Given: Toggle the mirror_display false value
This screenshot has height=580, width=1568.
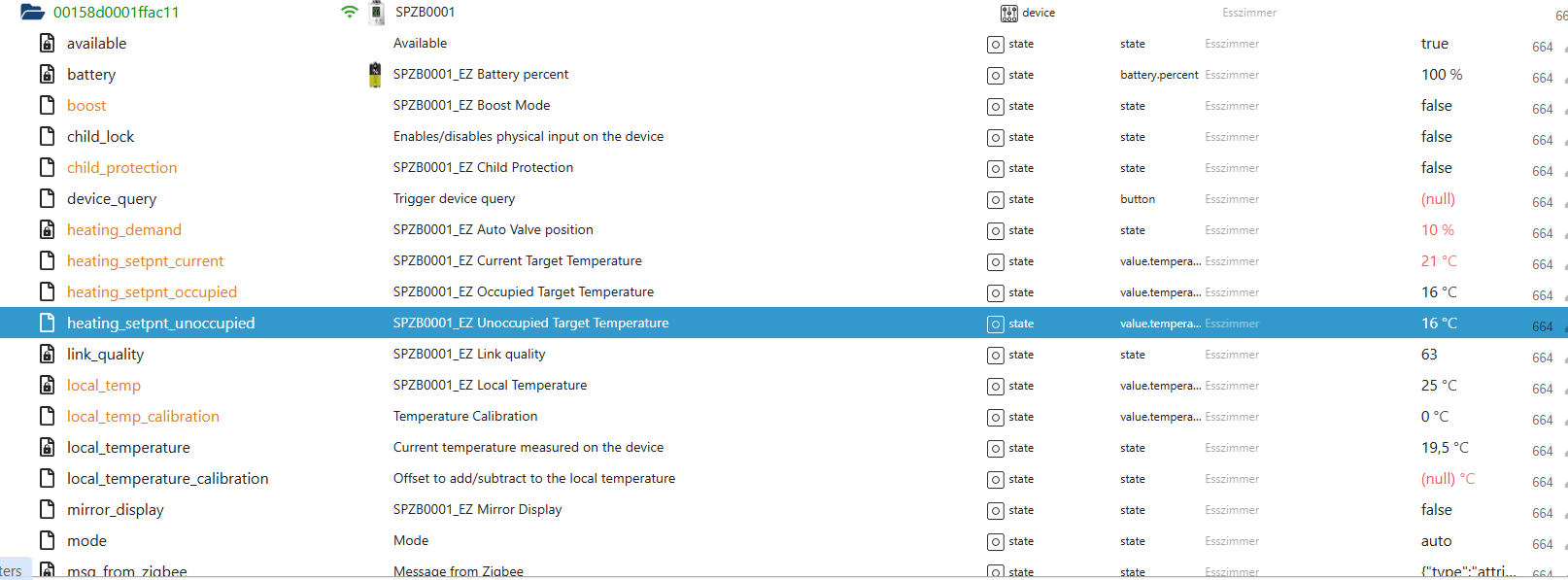Looking at the screenshot, I should tap(1436, 510).
